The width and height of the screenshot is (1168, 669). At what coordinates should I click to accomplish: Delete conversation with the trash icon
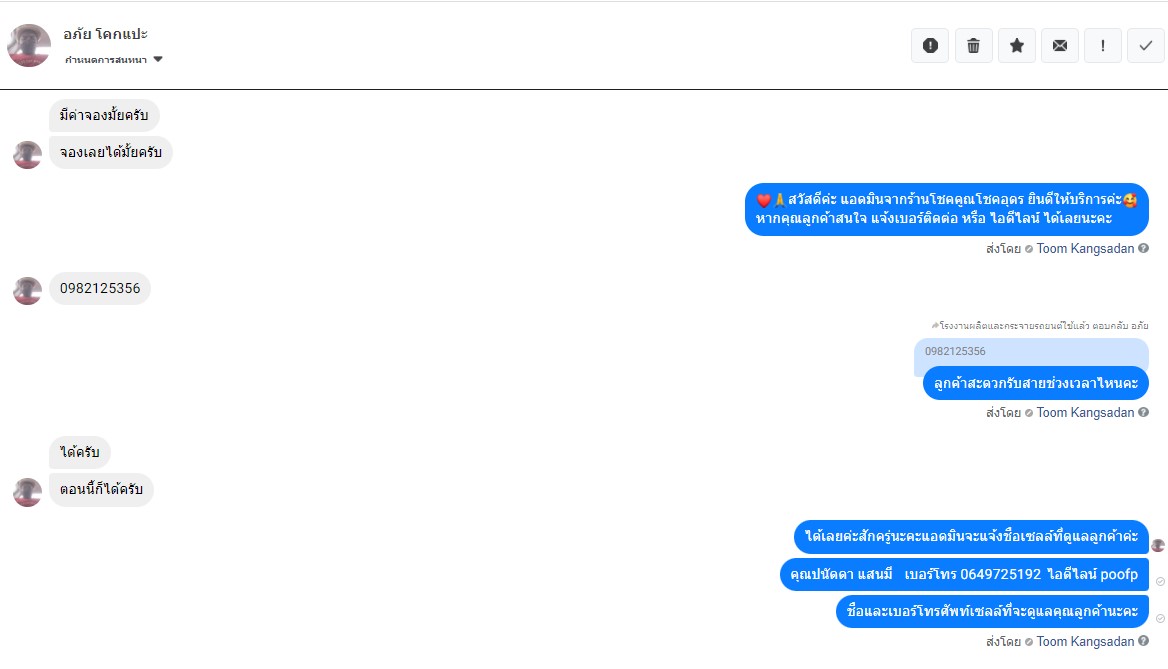(973, 45)
